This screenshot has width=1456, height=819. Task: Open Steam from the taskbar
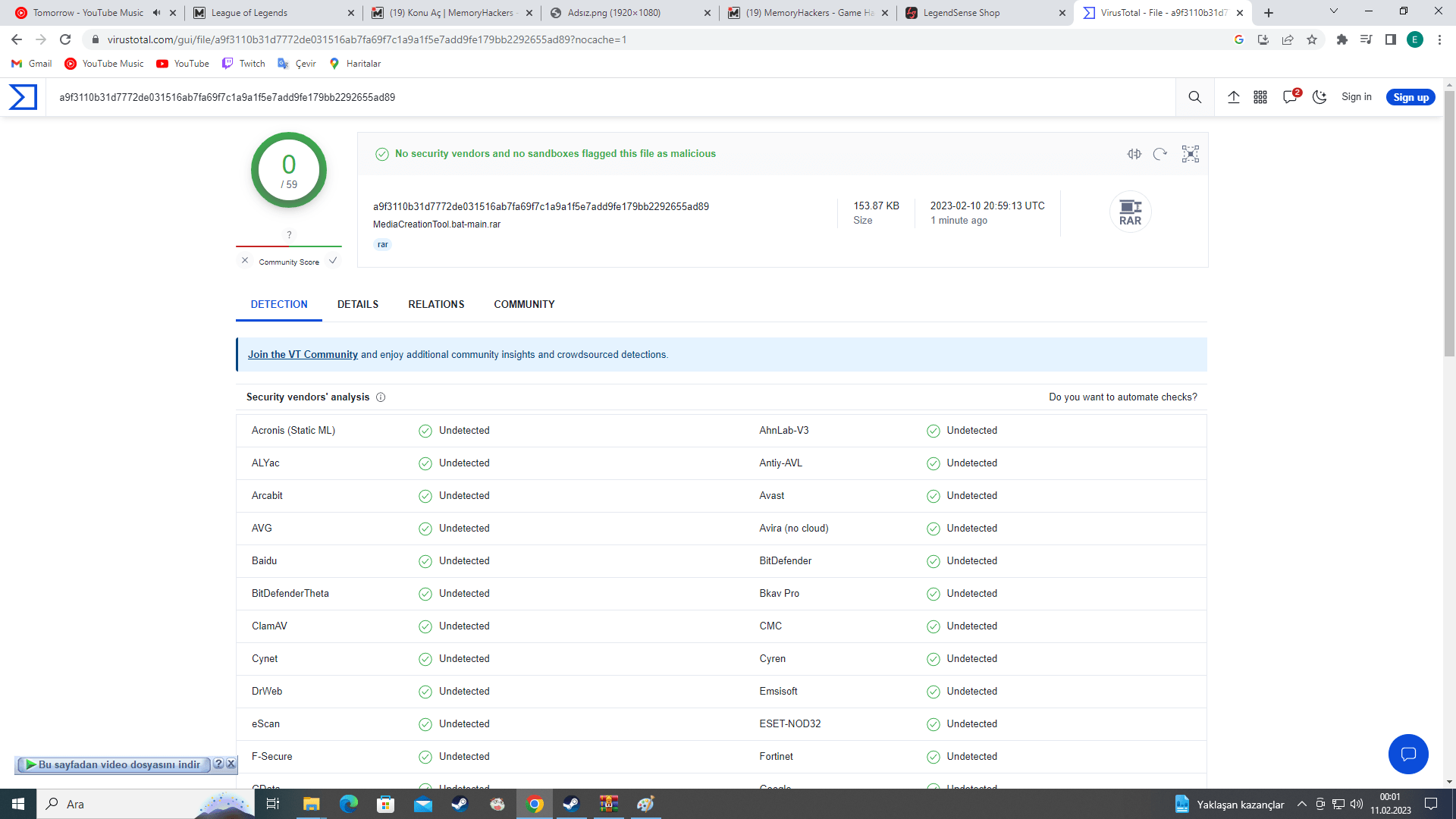pos(460,804)
